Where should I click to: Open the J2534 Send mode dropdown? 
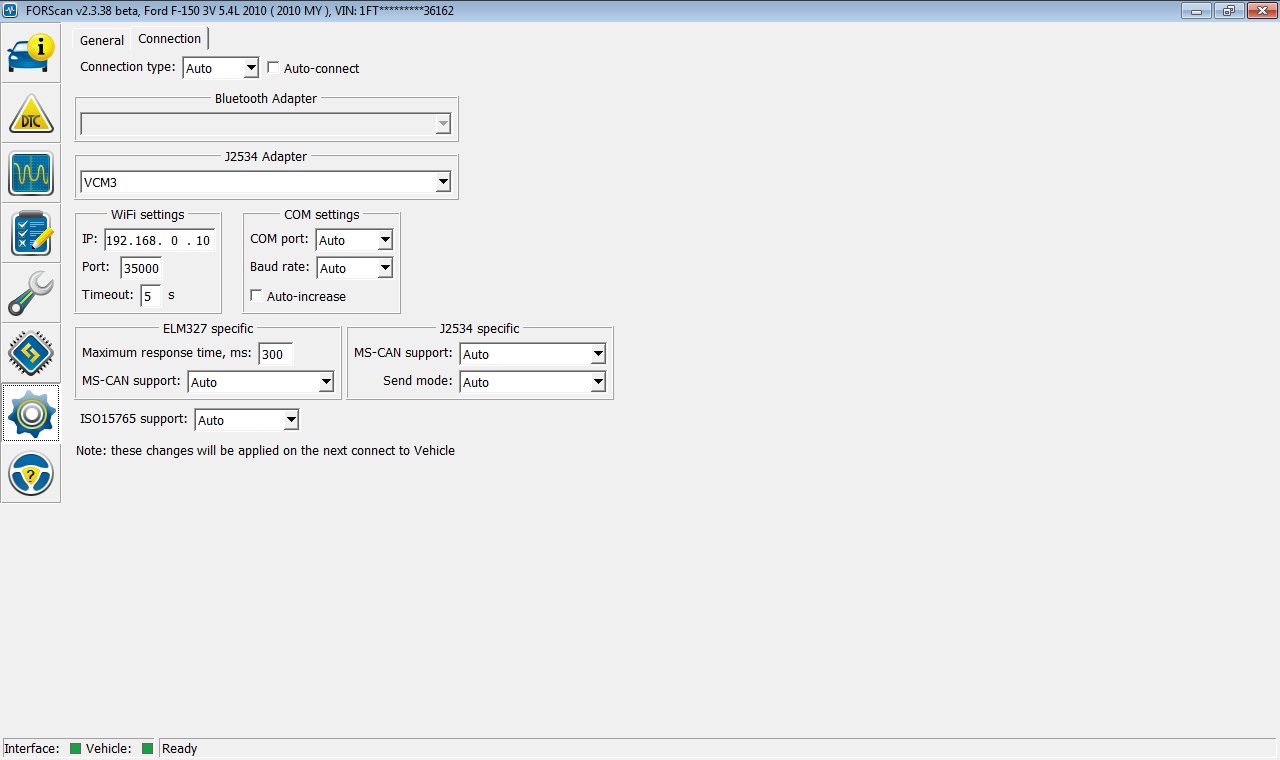click(x=532, y=382)
